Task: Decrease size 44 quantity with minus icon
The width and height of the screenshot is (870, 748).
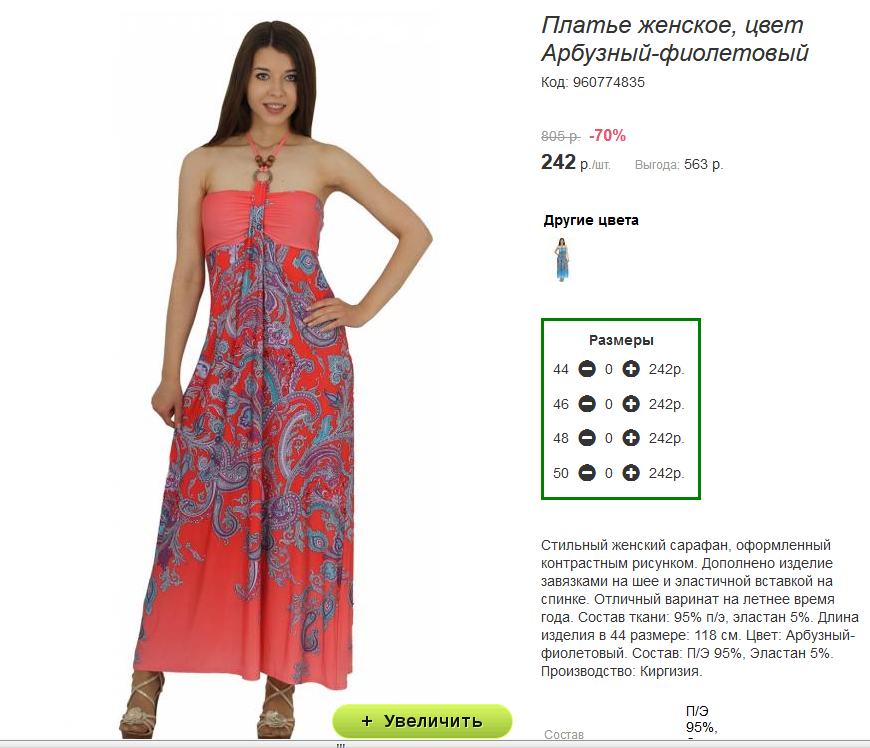Action: coord(586,369)
